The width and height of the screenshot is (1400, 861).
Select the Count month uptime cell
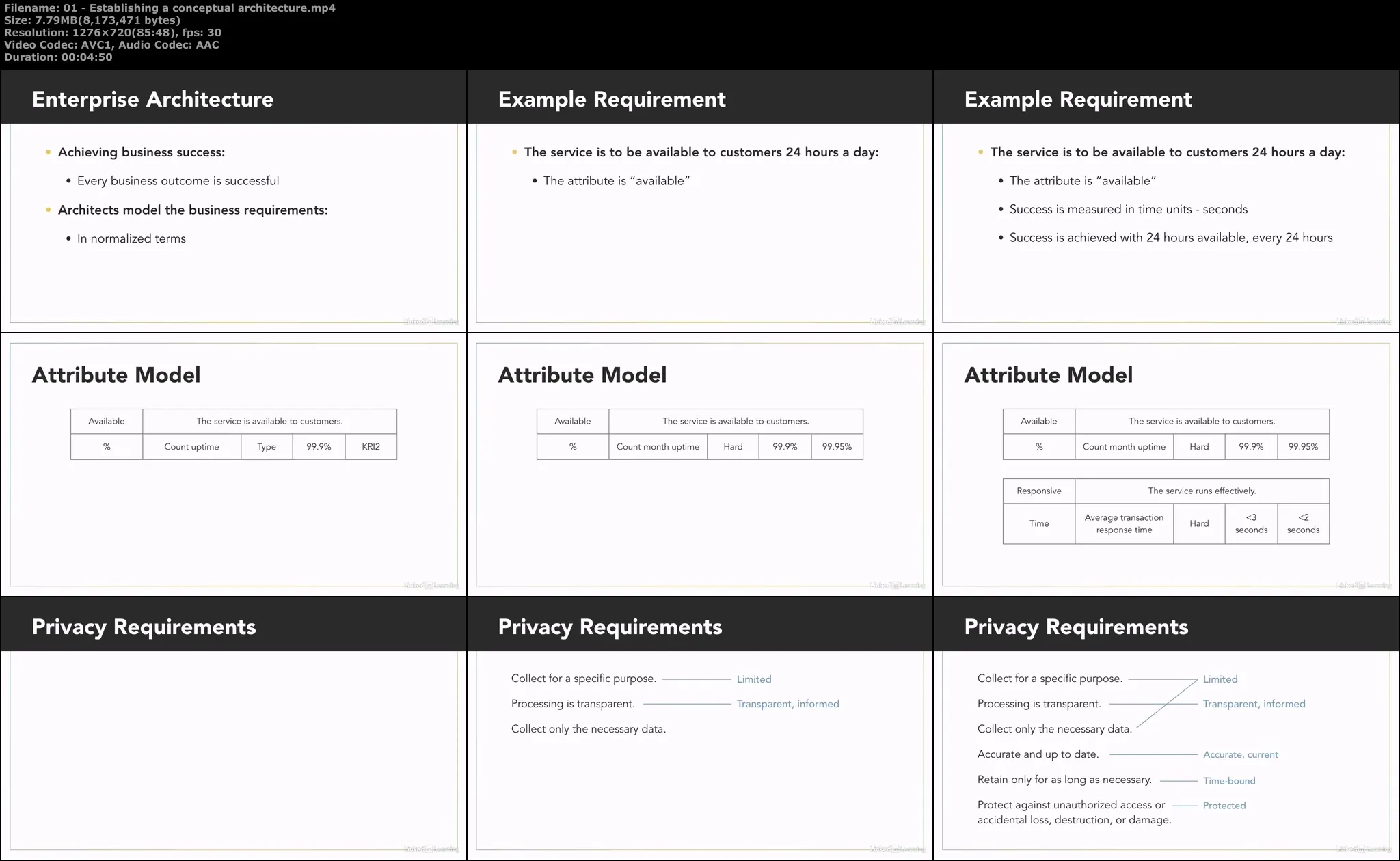[x=658, y=446]
